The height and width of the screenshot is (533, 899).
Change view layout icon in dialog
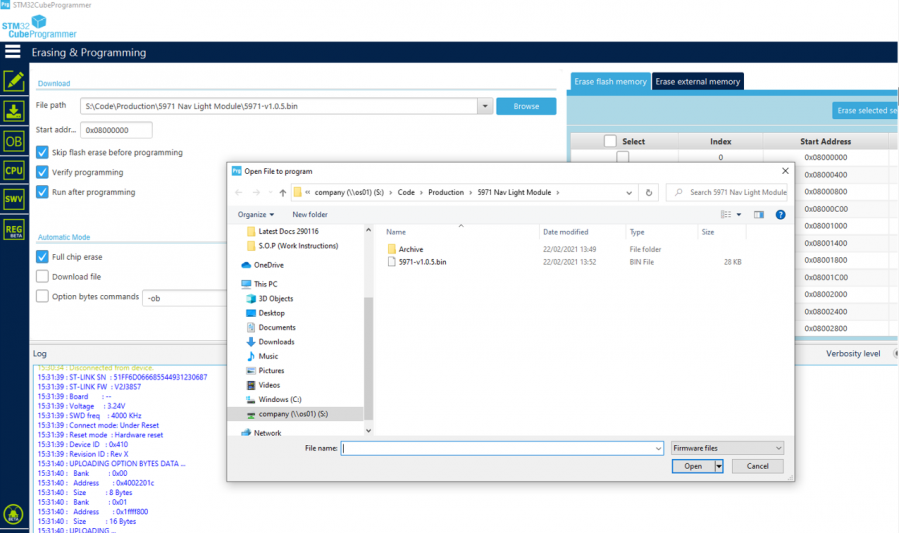click(x=726, y=214)
